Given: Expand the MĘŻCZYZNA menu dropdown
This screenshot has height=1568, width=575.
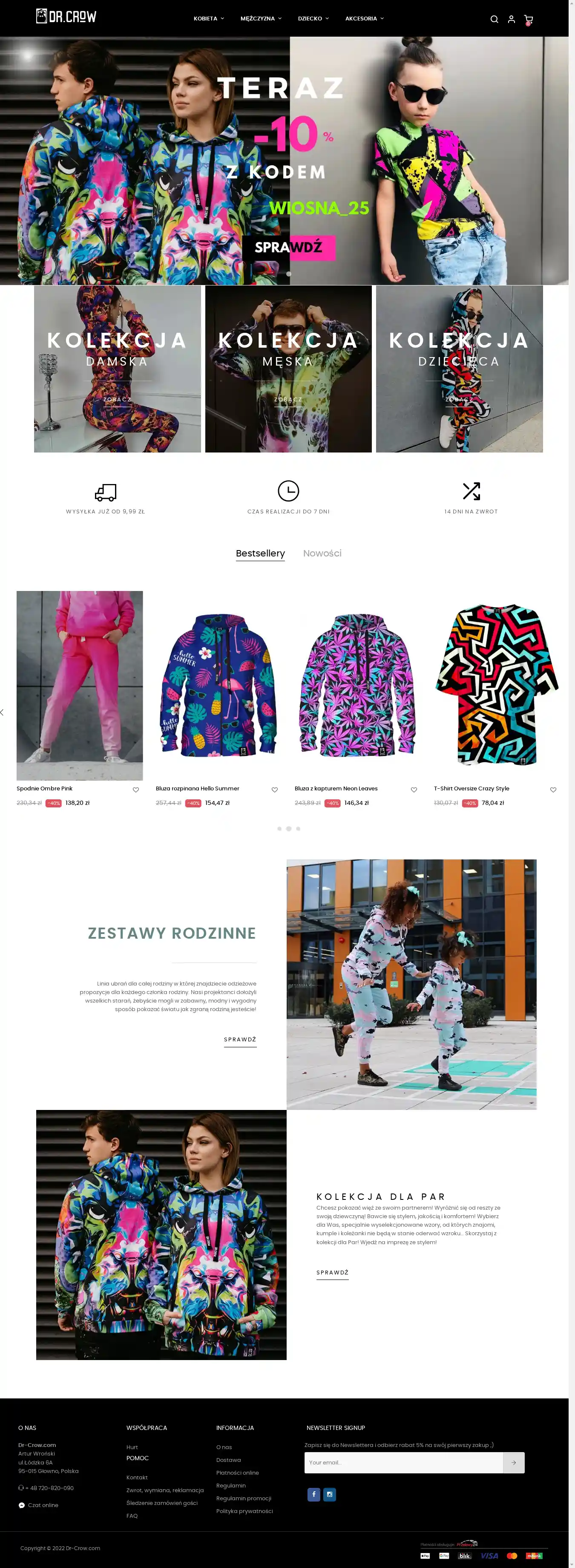Looking at the screenshot, I should pyautogui.click(x=261, y=18).
